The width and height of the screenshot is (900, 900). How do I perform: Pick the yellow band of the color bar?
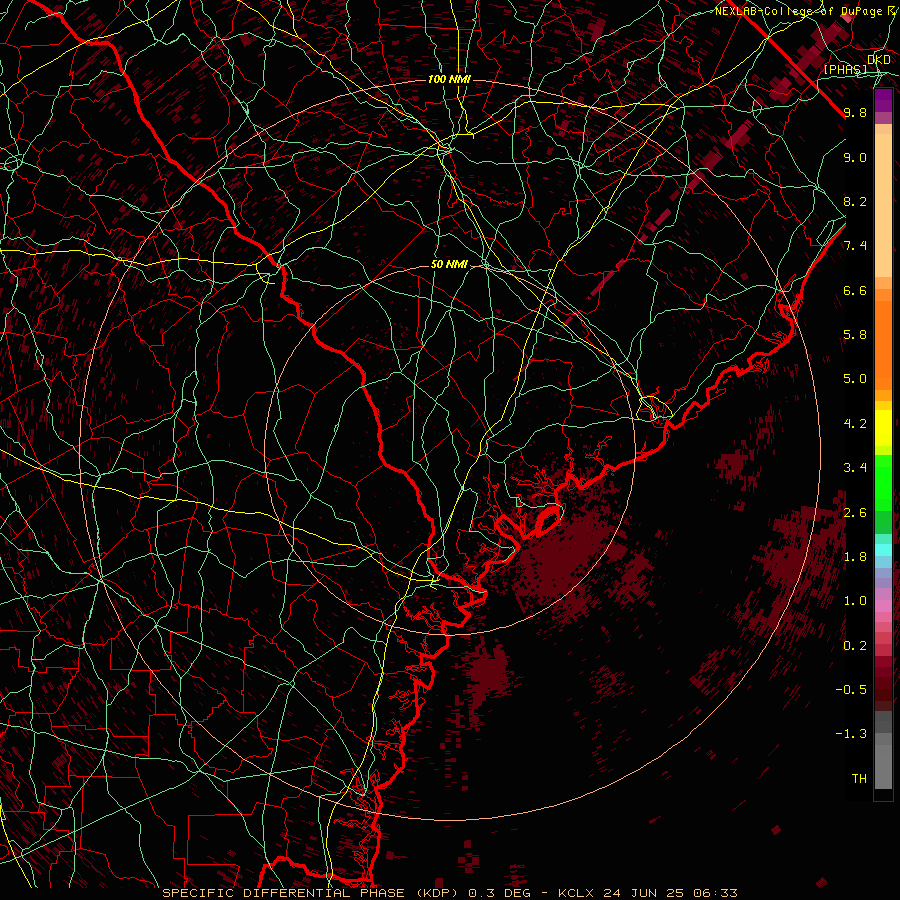(x=883, y=428)
